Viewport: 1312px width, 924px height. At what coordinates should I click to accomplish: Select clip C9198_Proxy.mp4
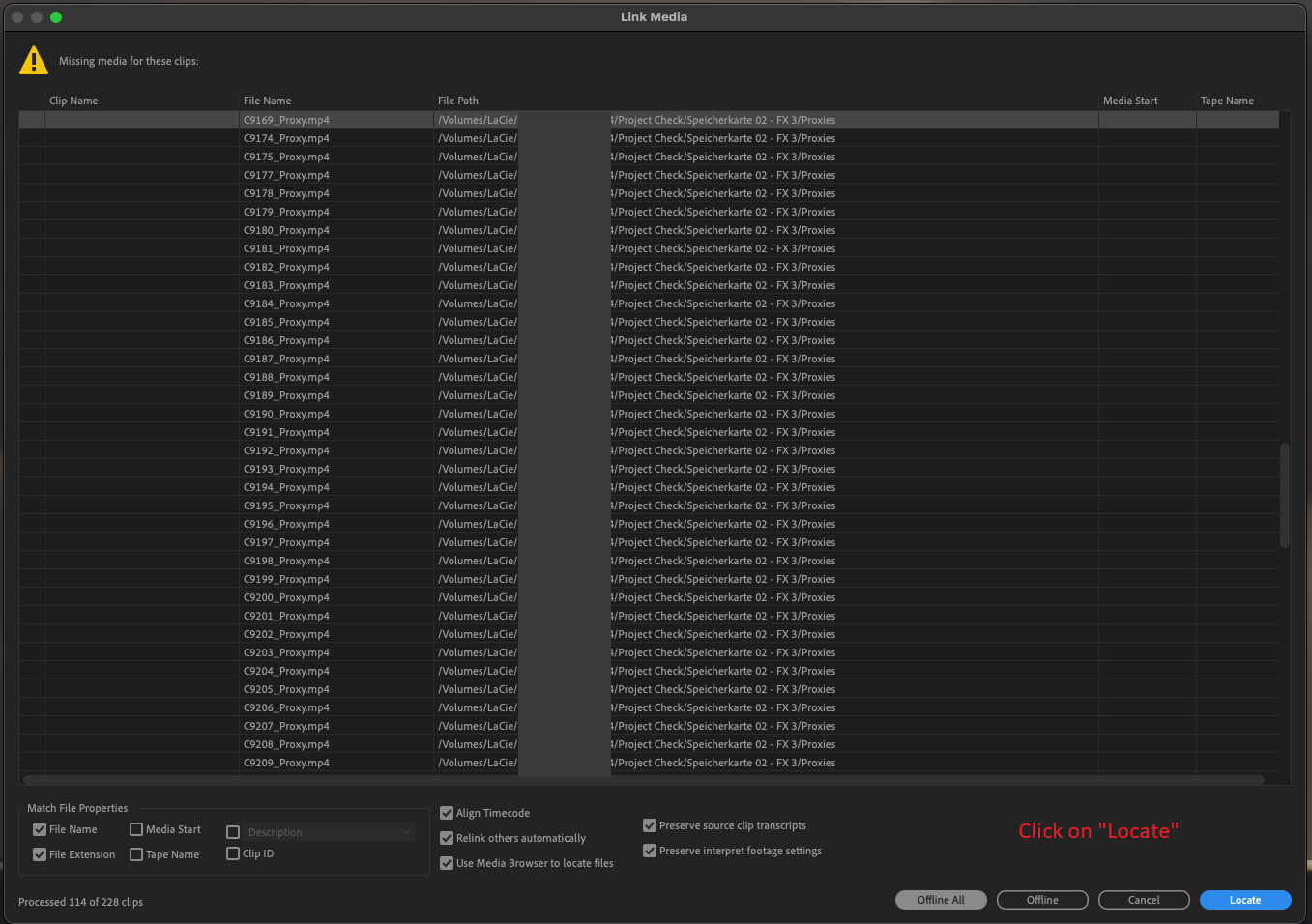point(649,561)
